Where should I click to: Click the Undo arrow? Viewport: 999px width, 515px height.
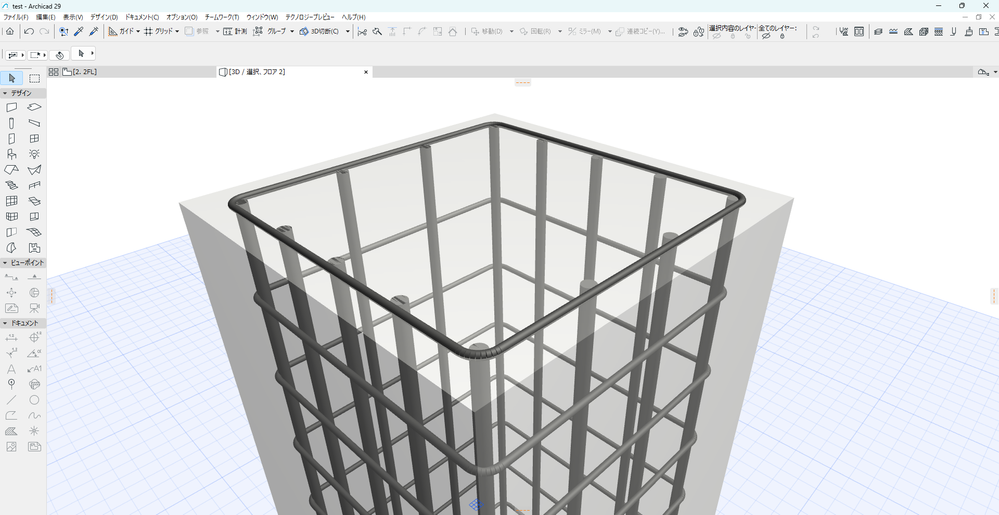tap(29, 31)
